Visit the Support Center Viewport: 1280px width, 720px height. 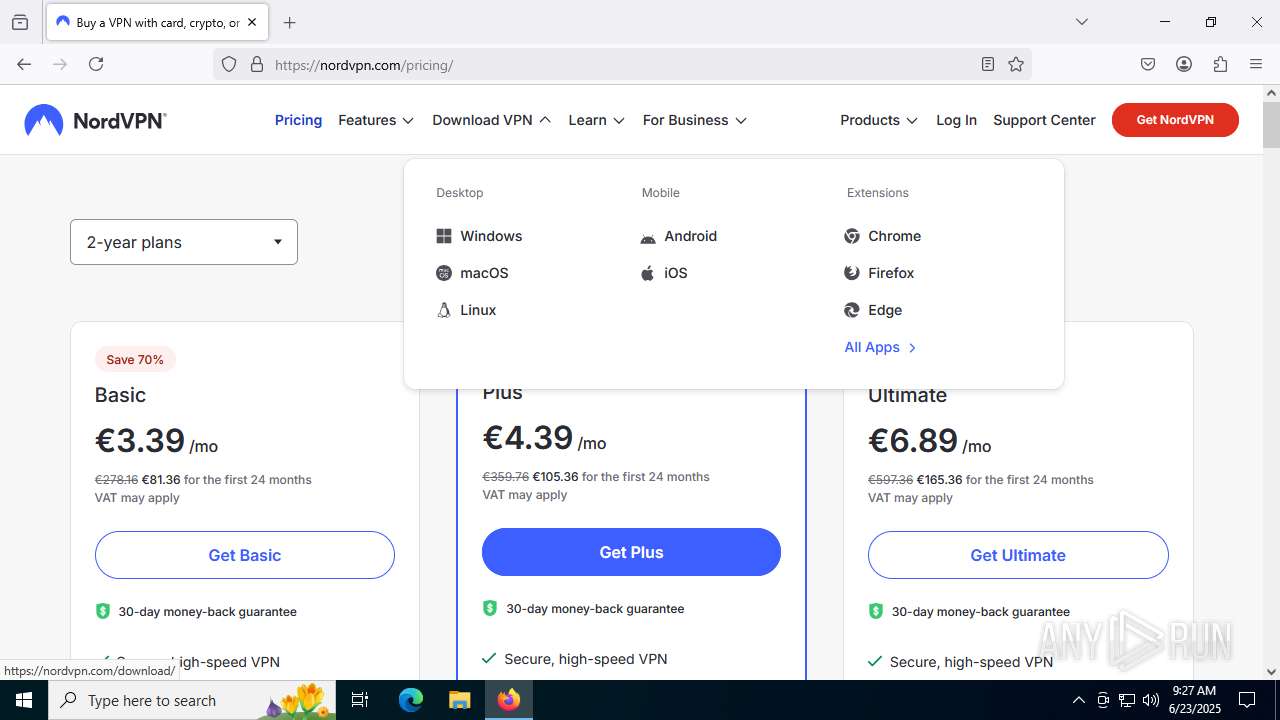coord(1044,120)
